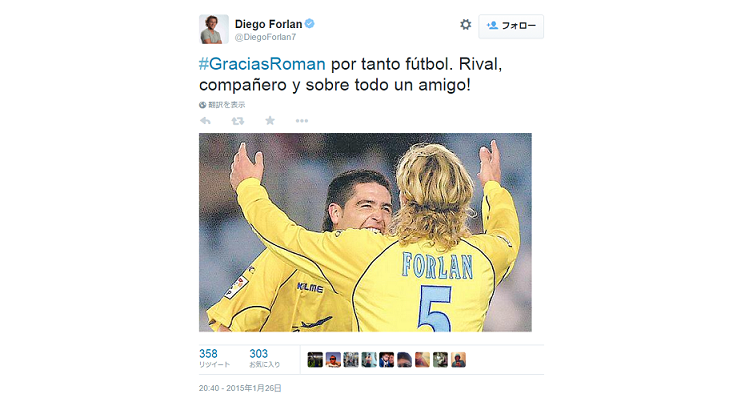The height and width of the screenshot is (406, 745).
Task: Click the blue verified badge
Action: click(x=309, y=23)
